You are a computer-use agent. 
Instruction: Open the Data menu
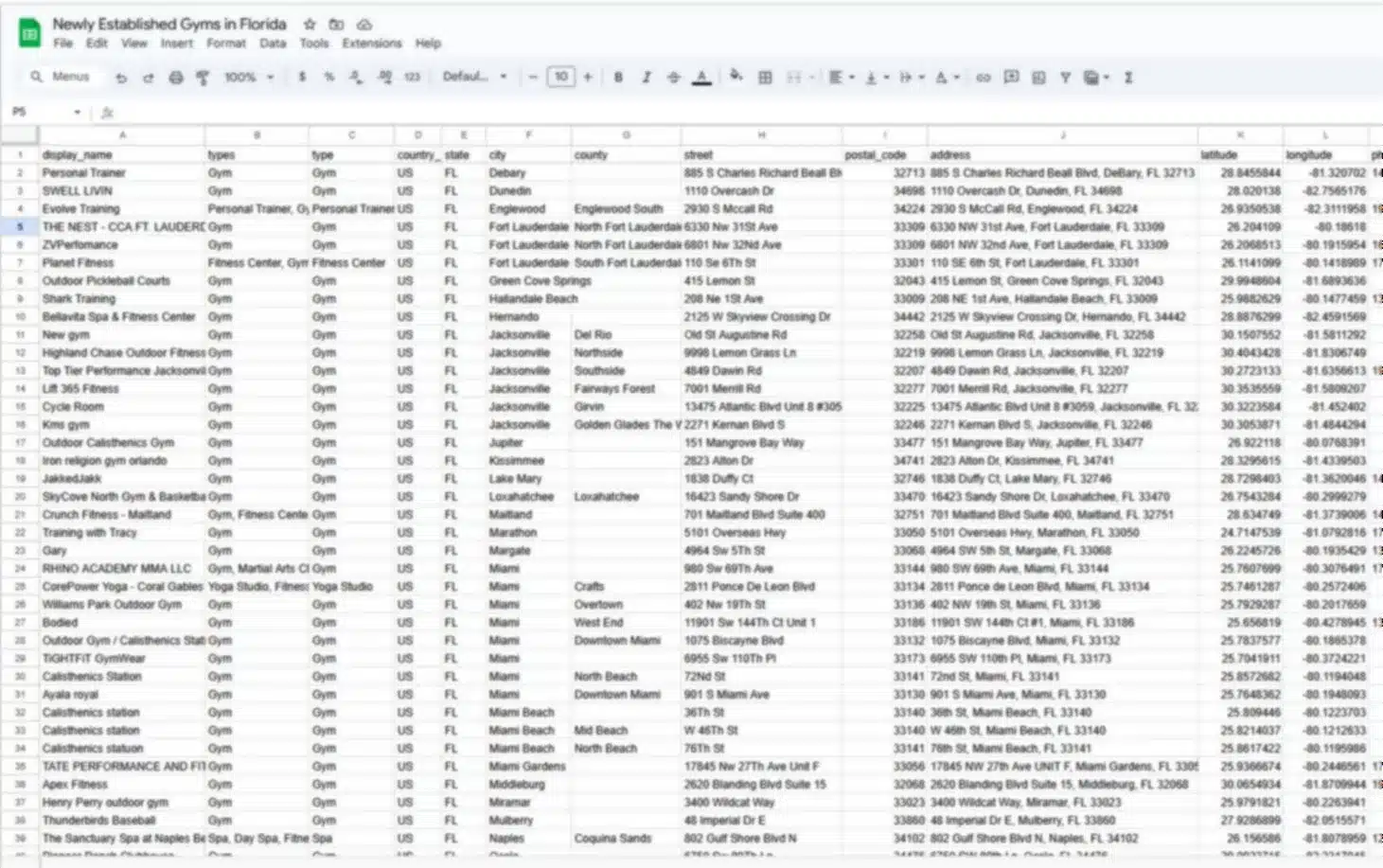coord(273,44)
